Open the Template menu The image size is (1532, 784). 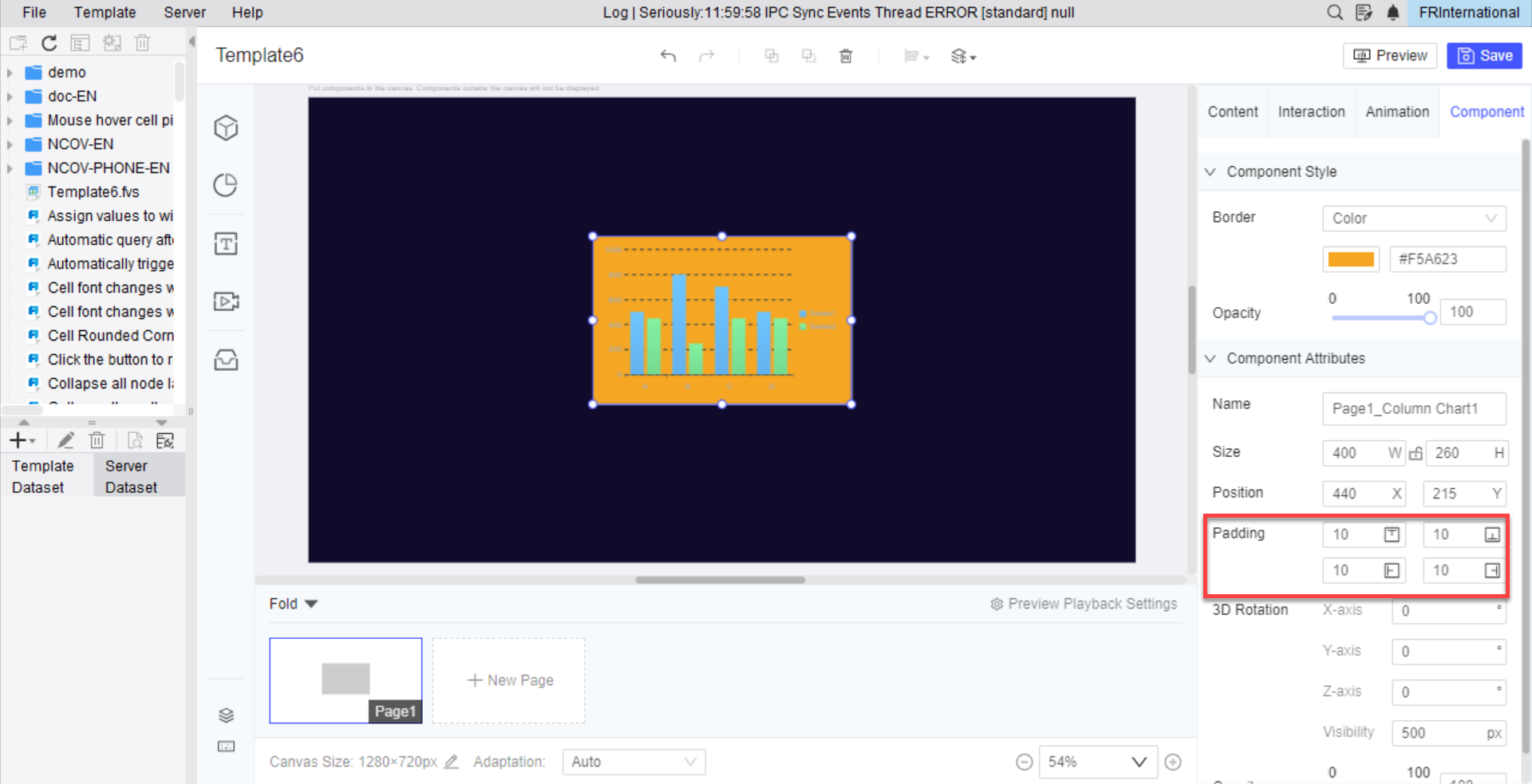[x=105, y=12]
